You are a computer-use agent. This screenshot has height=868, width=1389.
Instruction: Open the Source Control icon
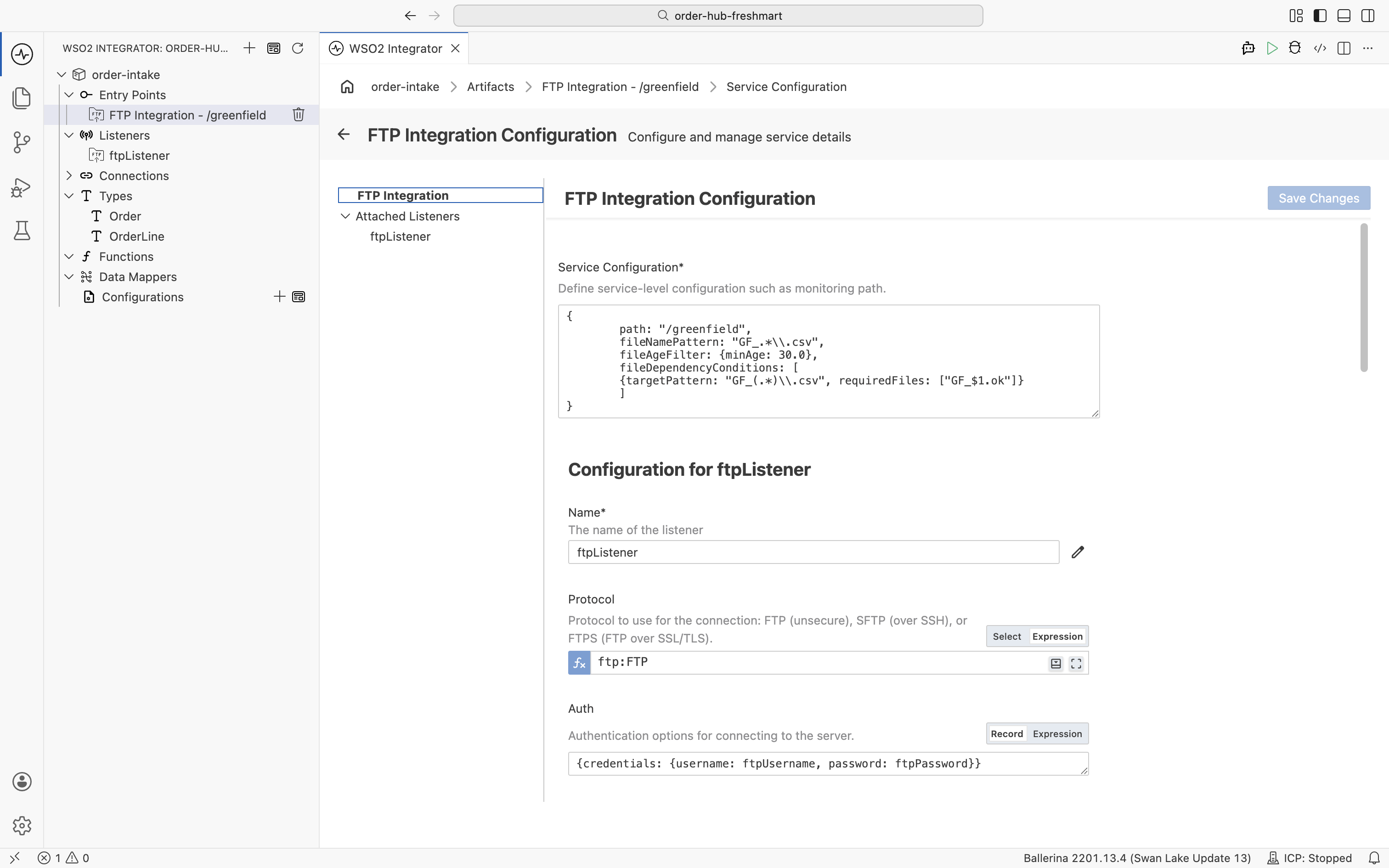(x=22, y=142)
